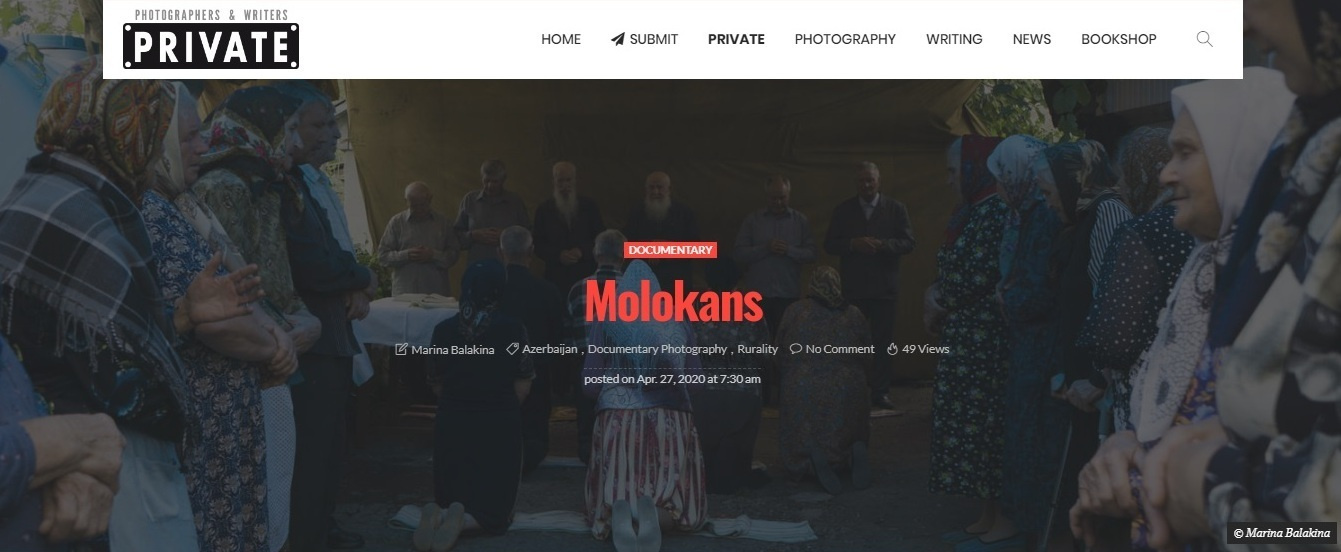
Task: Follow the Documentary Photography tag link
Action: 657,350
